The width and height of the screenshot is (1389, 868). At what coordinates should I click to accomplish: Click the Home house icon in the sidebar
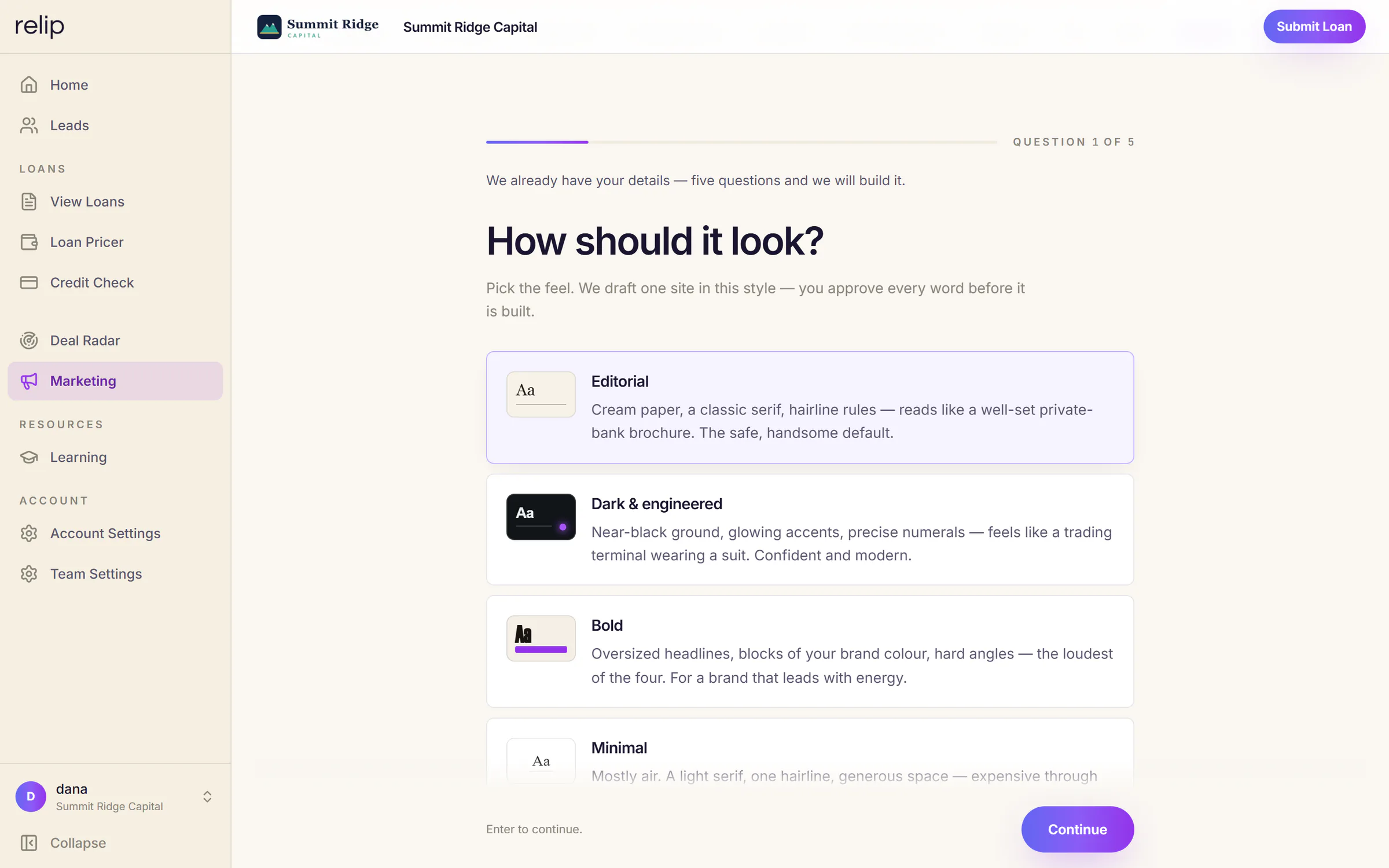click(29, 85)
